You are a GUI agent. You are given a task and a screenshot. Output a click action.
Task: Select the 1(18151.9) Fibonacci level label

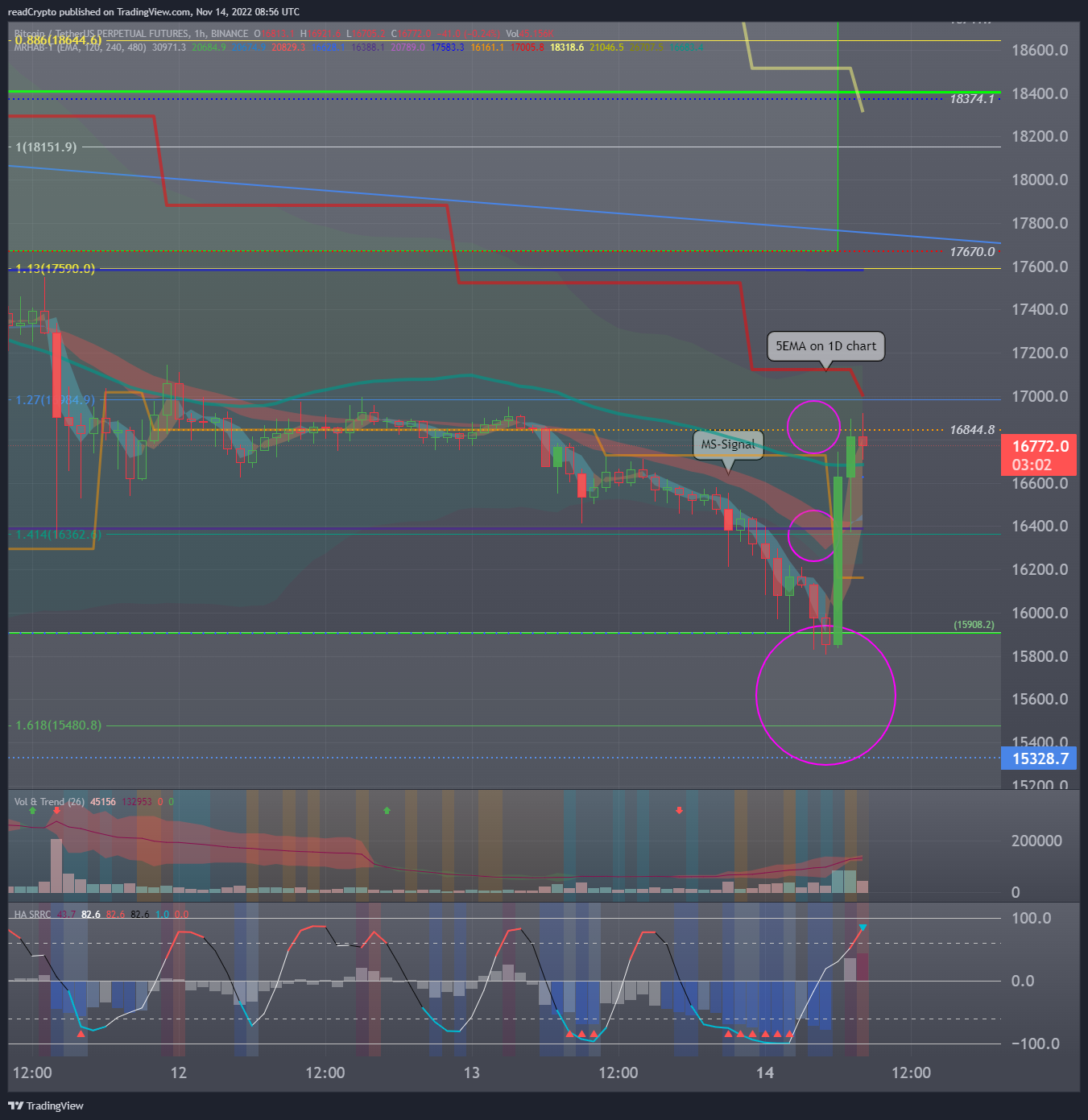pyautogui.click(x=46, y=147)
